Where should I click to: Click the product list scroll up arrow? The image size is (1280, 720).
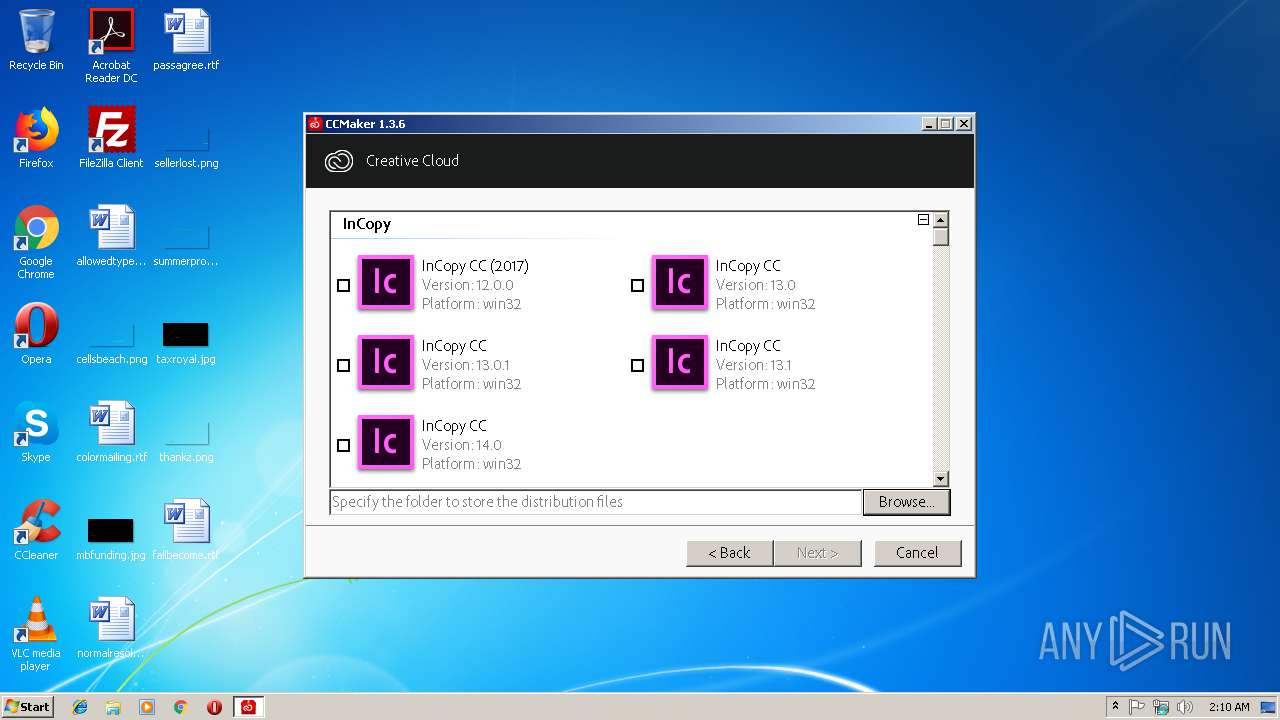(940, 220)
